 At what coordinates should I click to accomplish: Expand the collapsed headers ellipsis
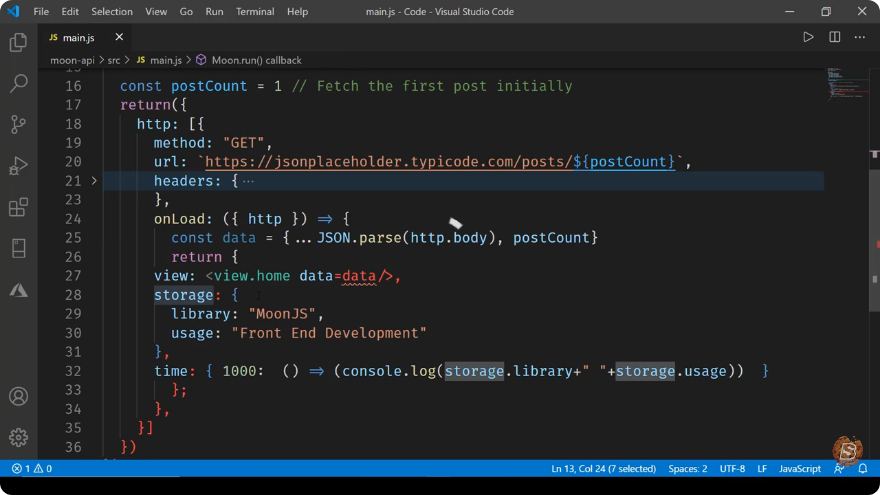(x=248, y=181)
